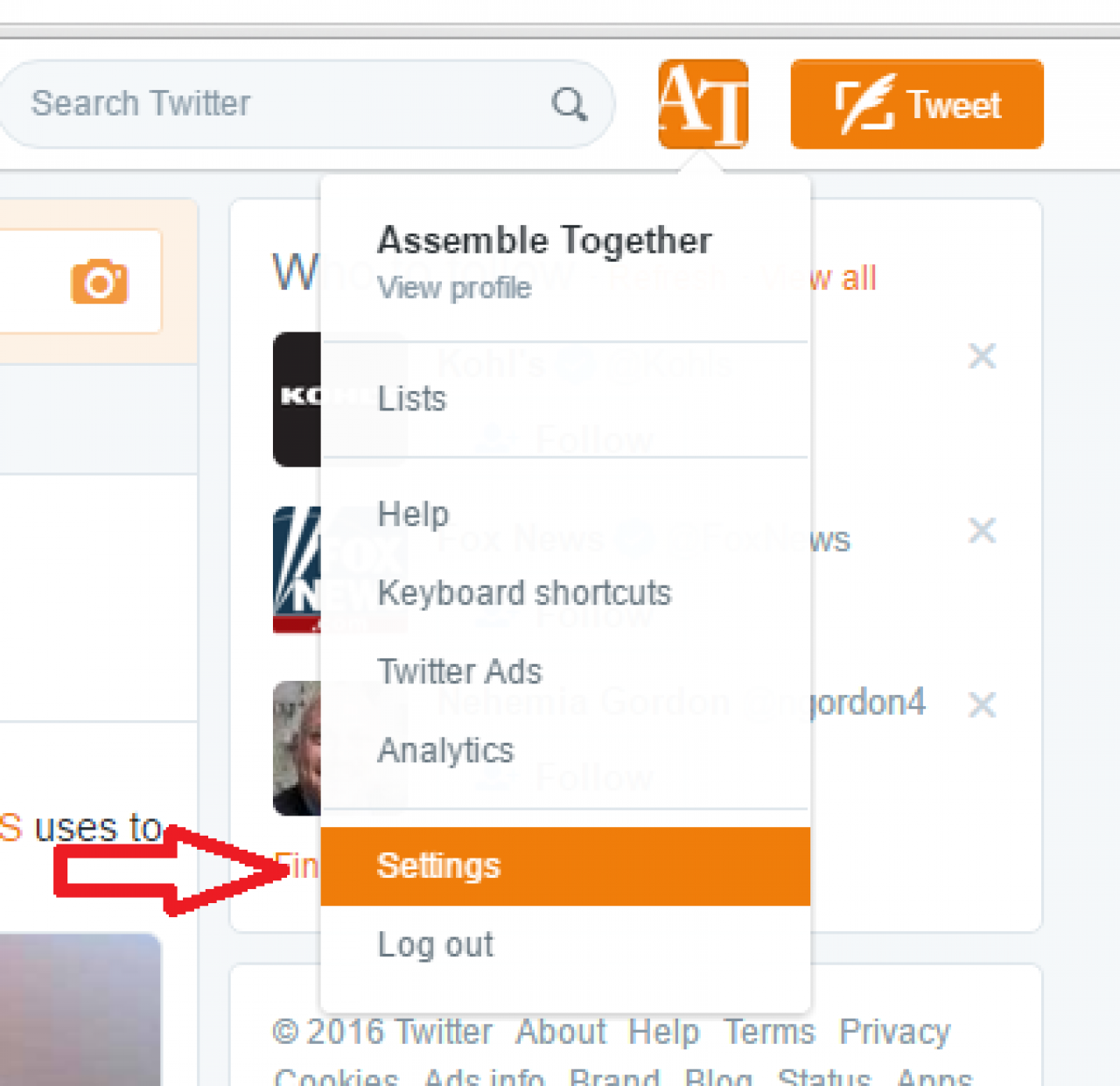Click the camera photo upload icon

coord(99,282)
